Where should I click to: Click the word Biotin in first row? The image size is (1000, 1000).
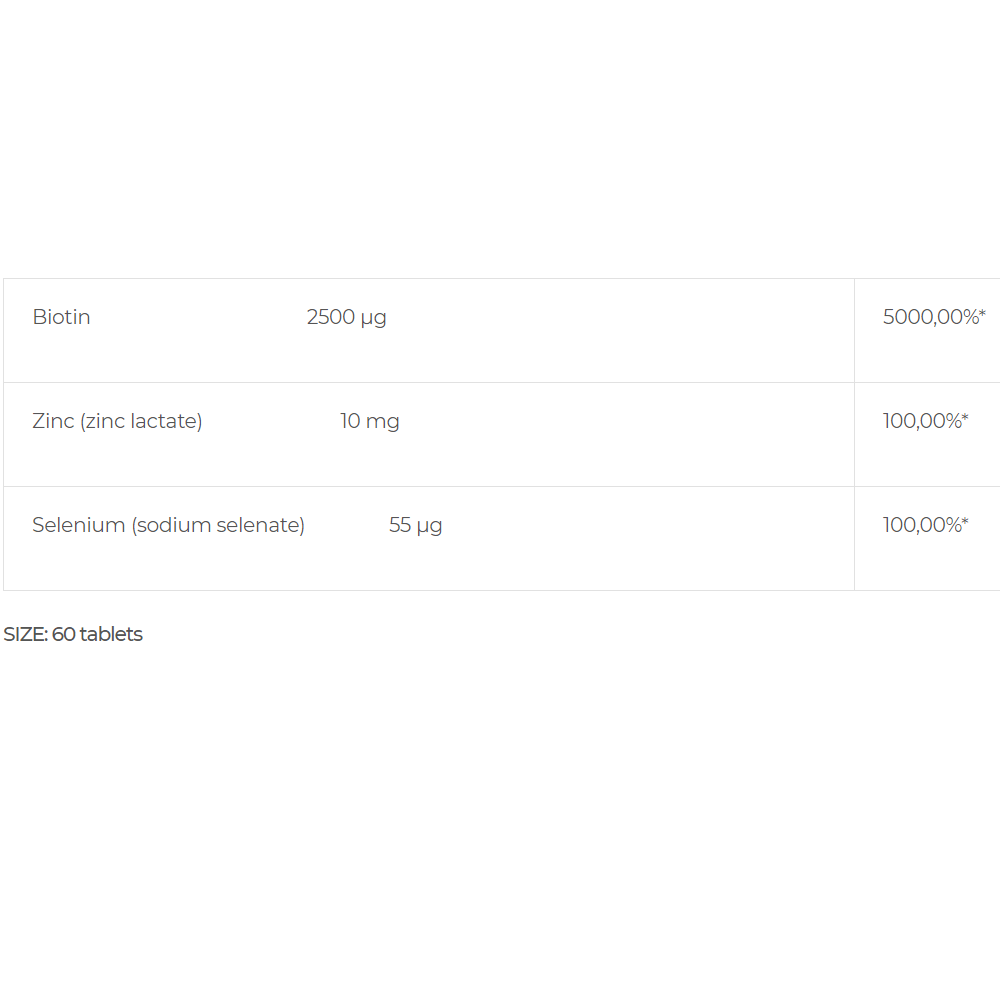click(x=61, y=317)
